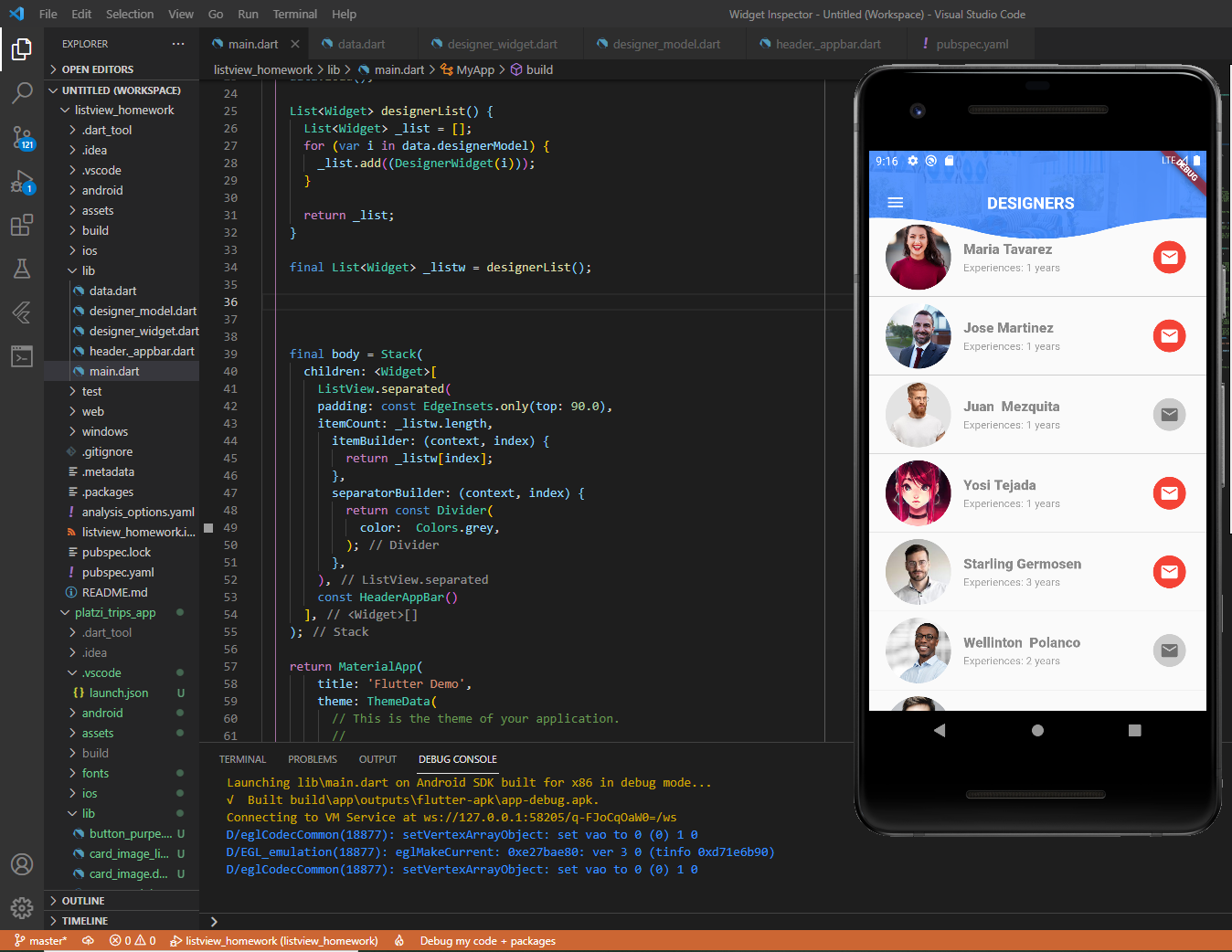Viewport: 1232px width, 952px height.
Task: Tap Yosi Tejada's avatar image
Action: click(x=919, y=493)
